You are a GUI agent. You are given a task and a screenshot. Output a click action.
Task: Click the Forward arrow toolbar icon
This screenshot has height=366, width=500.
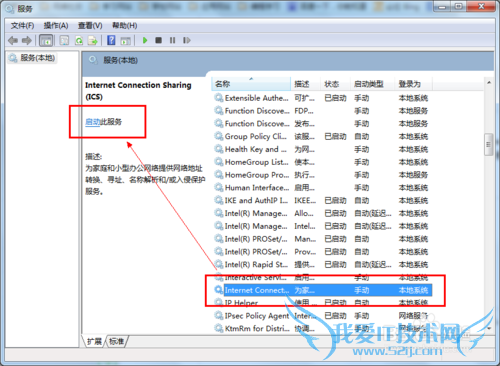(x=27, y=40)
